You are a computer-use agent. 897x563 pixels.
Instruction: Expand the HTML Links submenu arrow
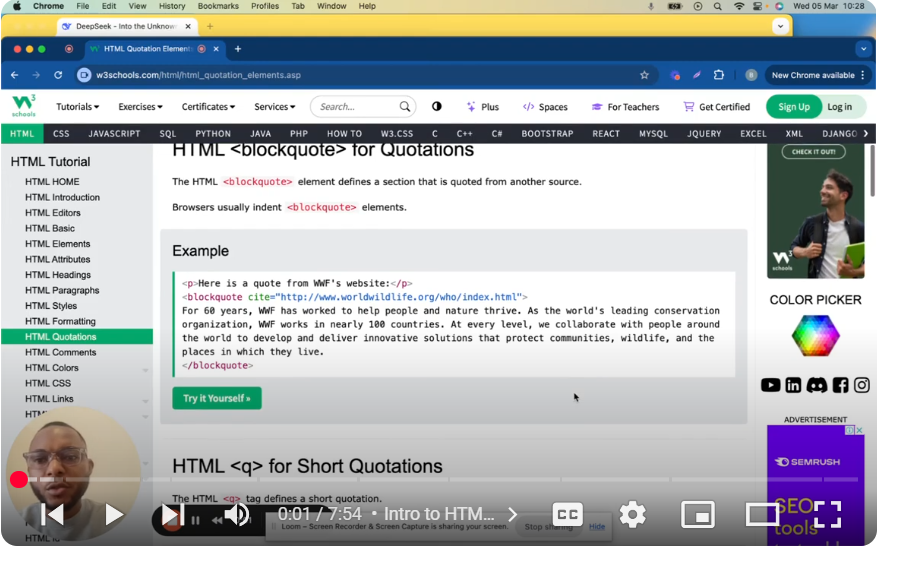pos(145,401)
